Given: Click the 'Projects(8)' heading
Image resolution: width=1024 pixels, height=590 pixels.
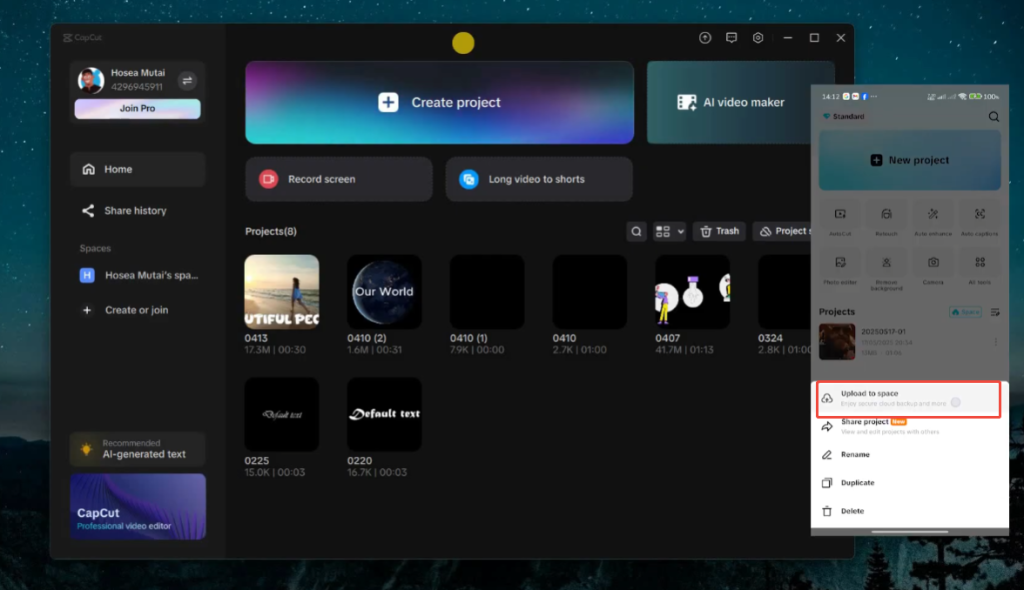Looking at the screenshot, I should (x=270, y=231).
